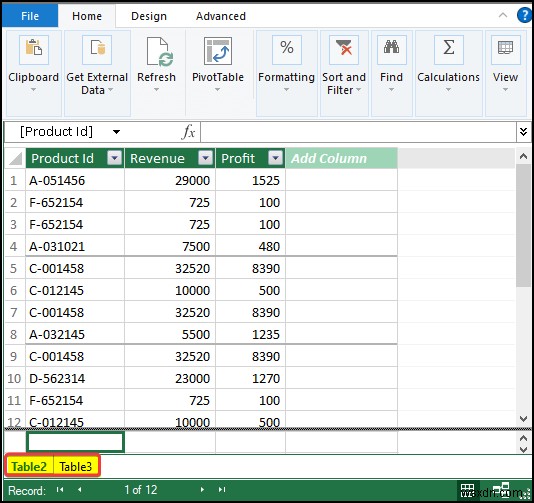Select cell A-032145
The width and height of the screenshot is (534, 503).
pyautogui.click(x=75, y=334)
